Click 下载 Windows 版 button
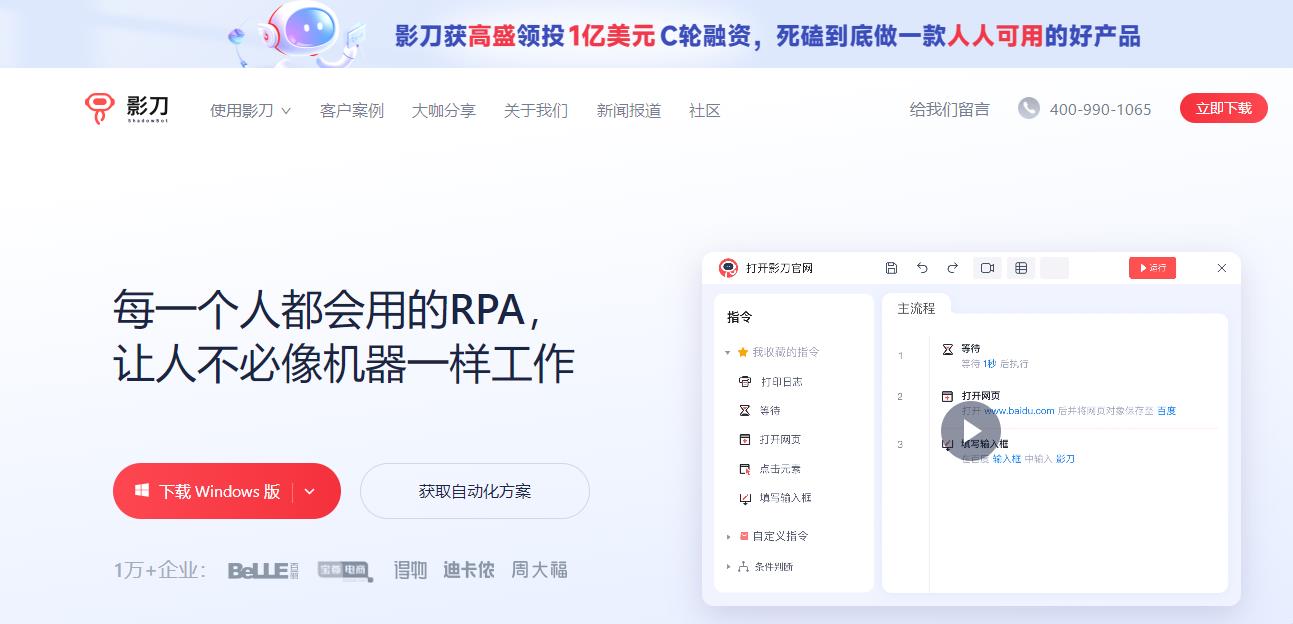Image resolution: width=1293 pixels, height=624 pixels. [x=227, y=491]
